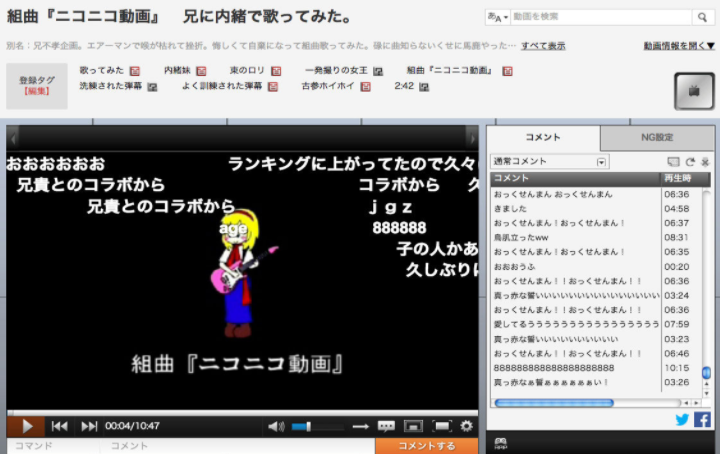Screen dimensions: 720x454
Task: Close the comment panel X icon
Action: pos(705,162)
